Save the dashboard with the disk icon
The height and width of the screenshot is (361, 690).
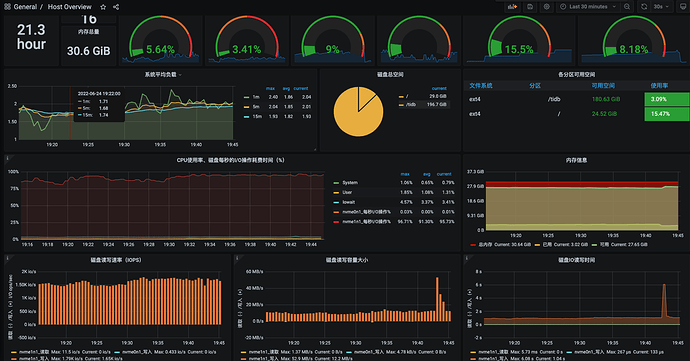[x=530, y=7]
